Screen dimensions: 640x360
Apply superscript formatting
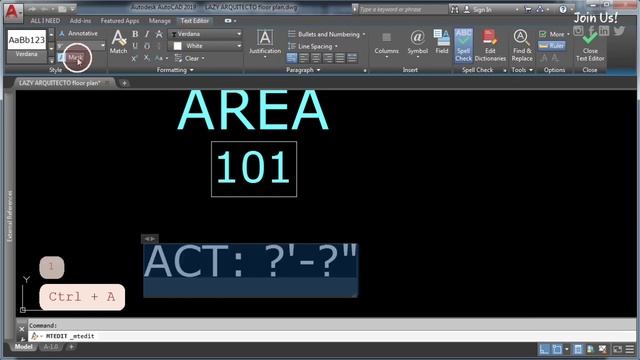pyautogui.click(x=135, y=58)
